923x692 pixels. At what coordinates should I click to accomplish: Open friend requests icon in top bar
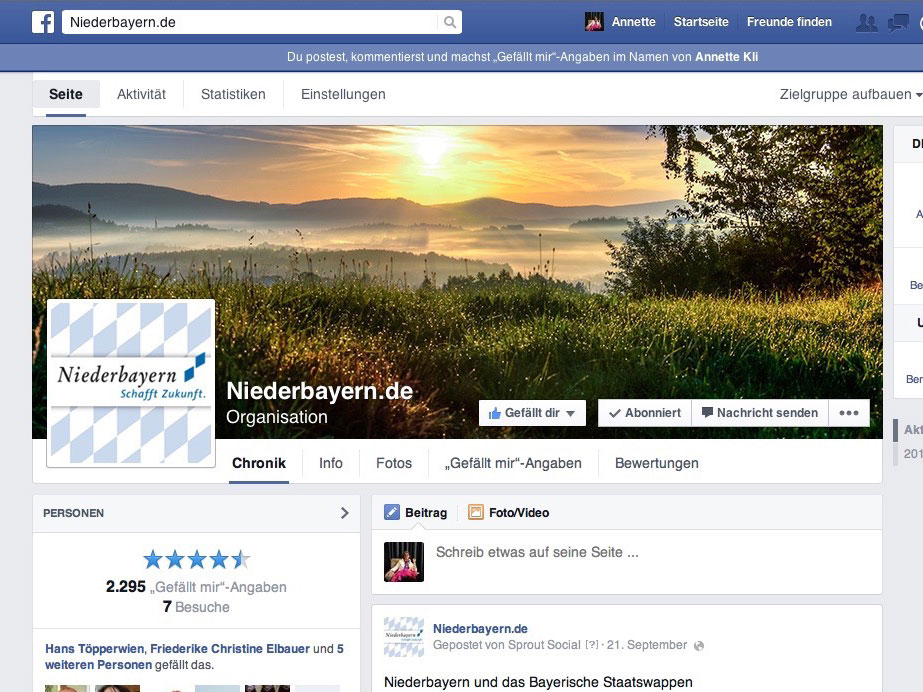[866, 23]
